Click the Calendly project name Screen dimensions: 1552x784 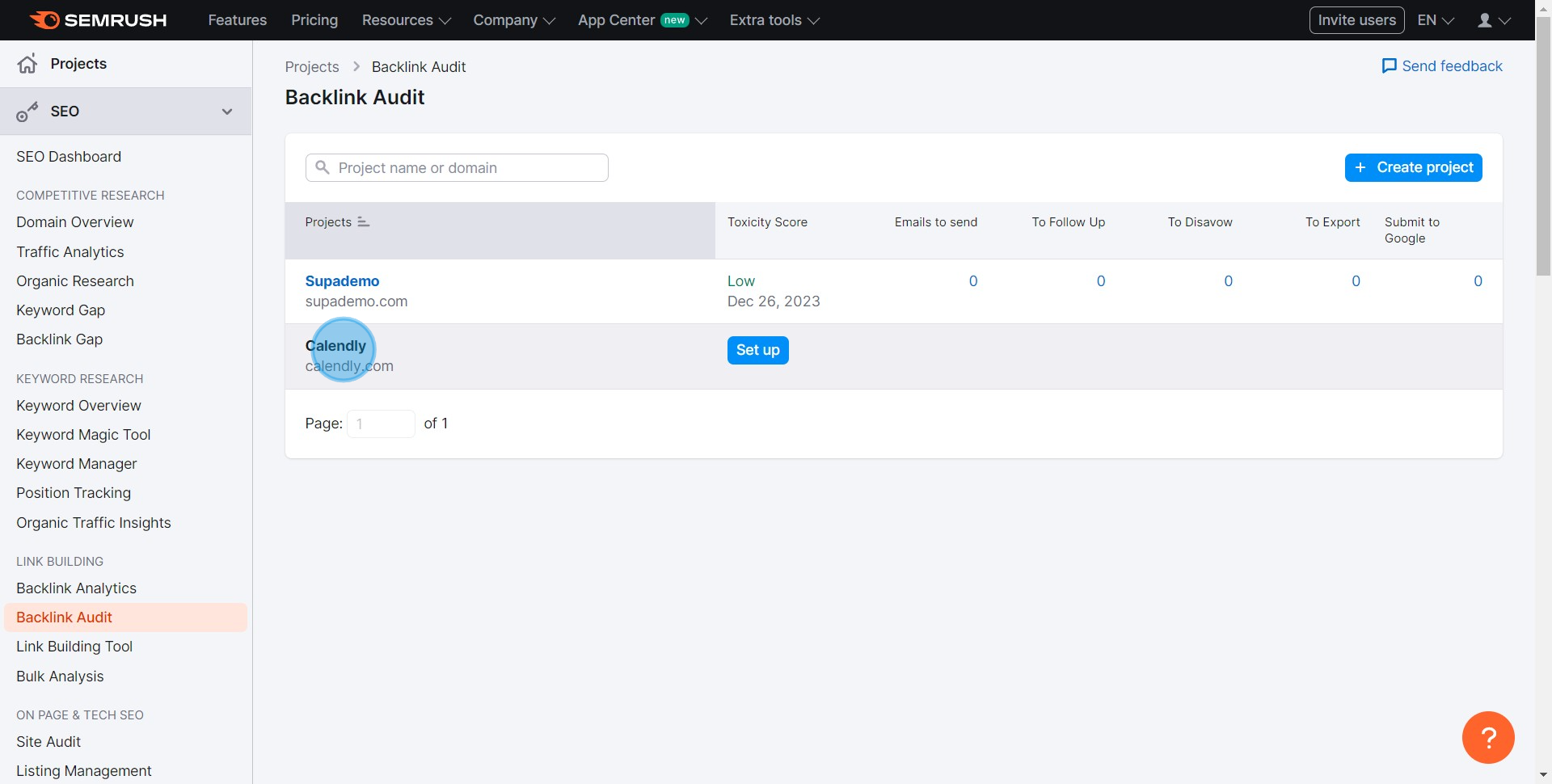335,346
